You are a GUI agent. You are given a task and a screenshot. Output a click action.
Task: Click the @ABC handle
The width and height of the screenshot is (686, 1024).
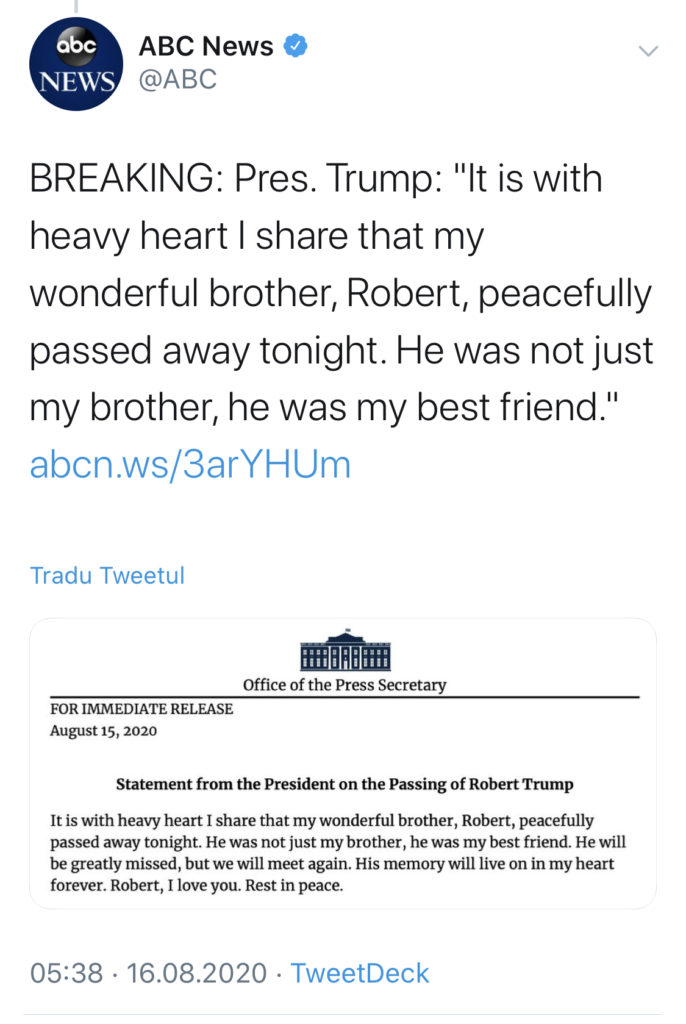pyautogui.click(x=178, y=80)
